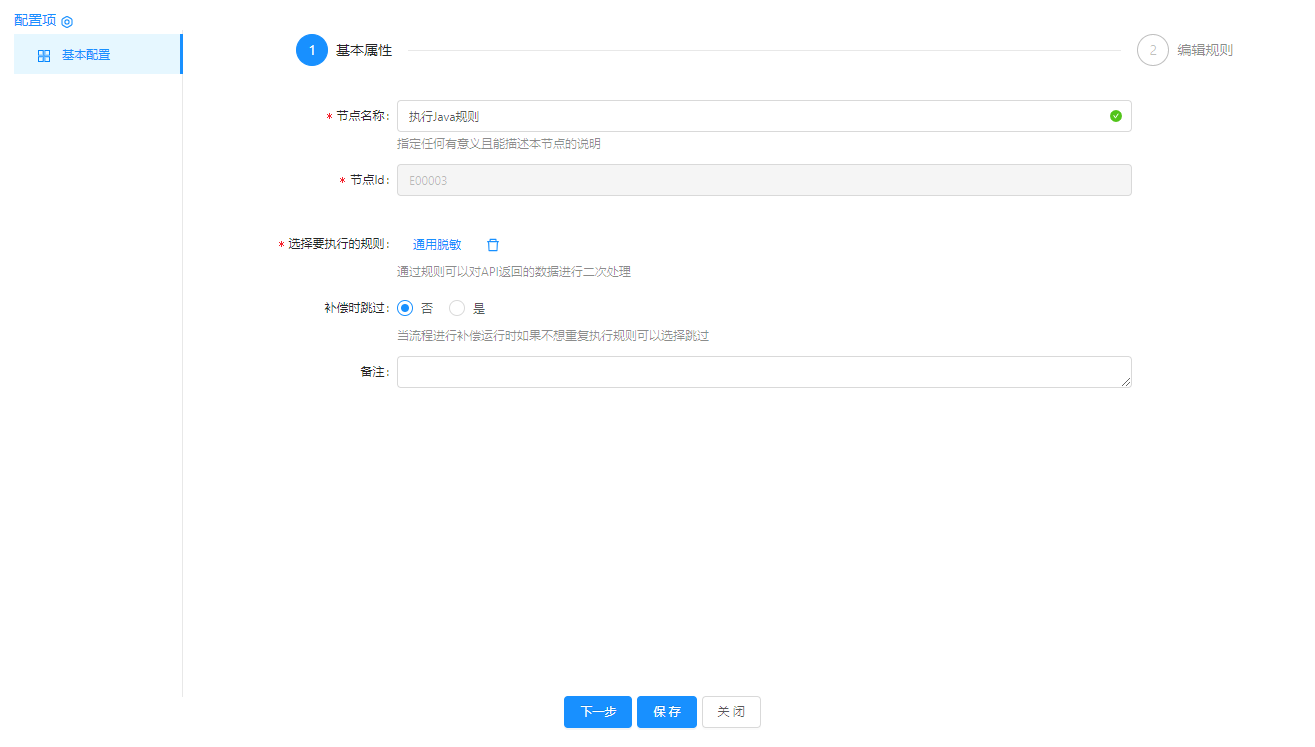Image resolution: width=1315 pixels, height=747 pixels.
Task: Select the 基本配置 sidebar item
Action: coord(97,55)
